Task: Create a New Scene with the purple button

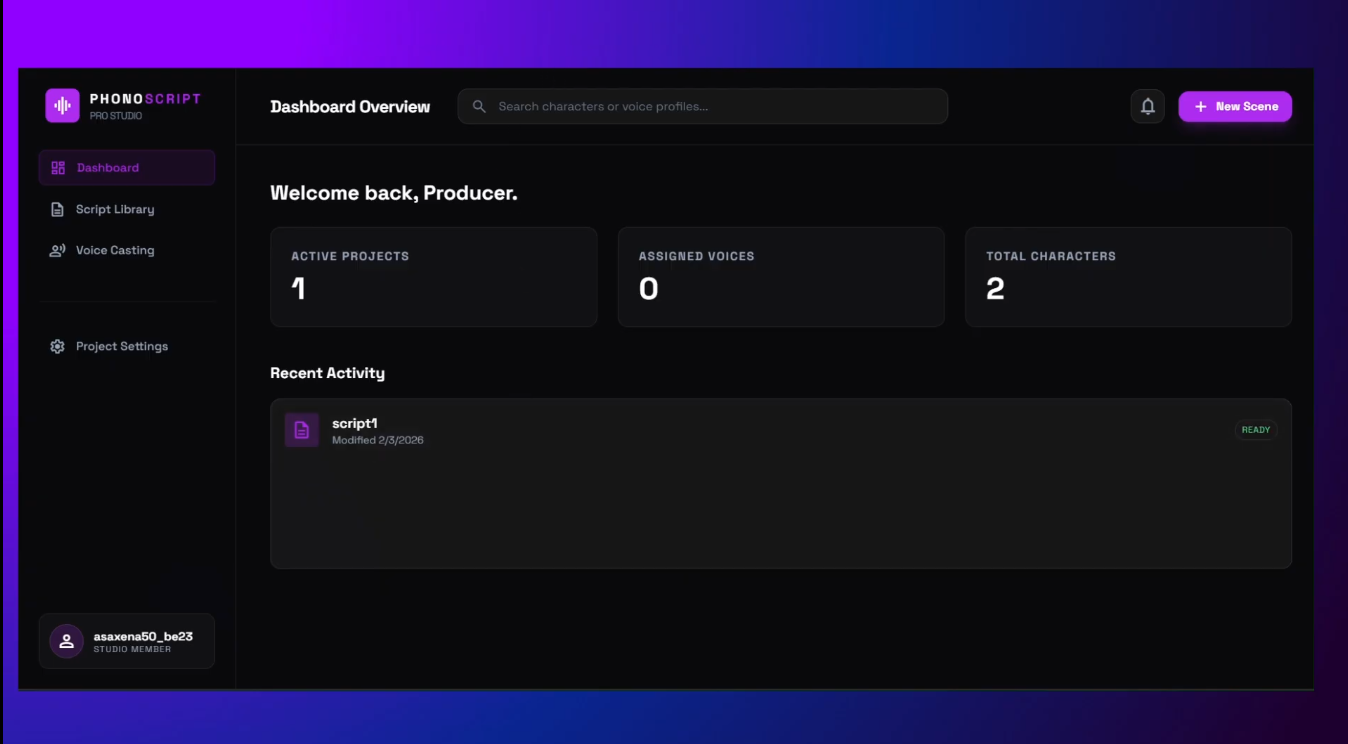Action: pyautogui.click(x=1235, y=107)
